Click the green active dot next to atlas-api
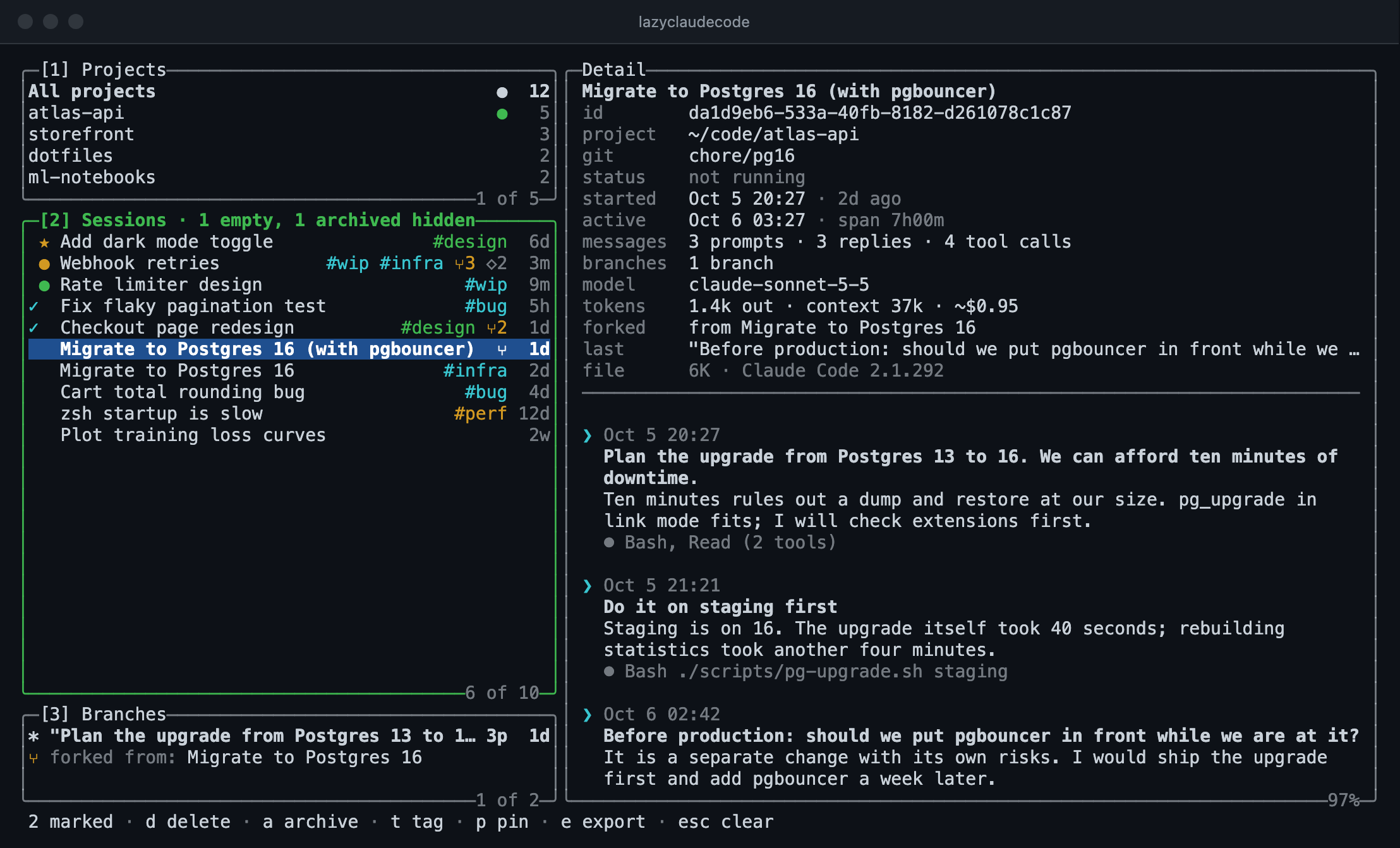The width and height of the screenshot is (1400, 848). coord(502,114)
